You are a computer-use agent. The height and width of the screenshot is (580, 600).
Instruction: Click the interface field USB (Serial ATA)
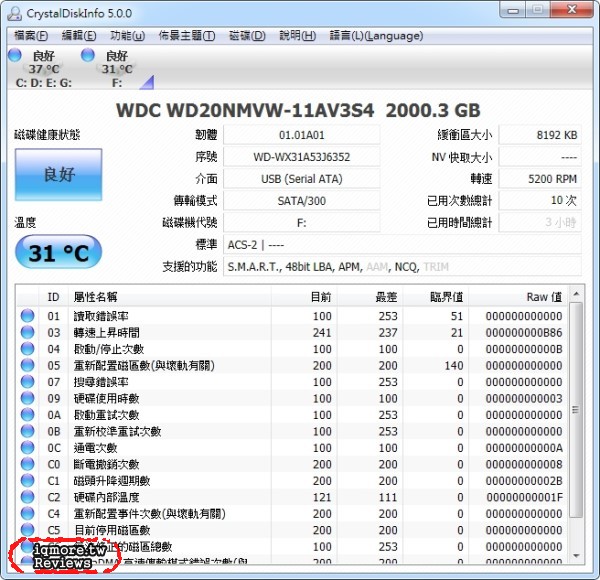(x=302, y=179)
